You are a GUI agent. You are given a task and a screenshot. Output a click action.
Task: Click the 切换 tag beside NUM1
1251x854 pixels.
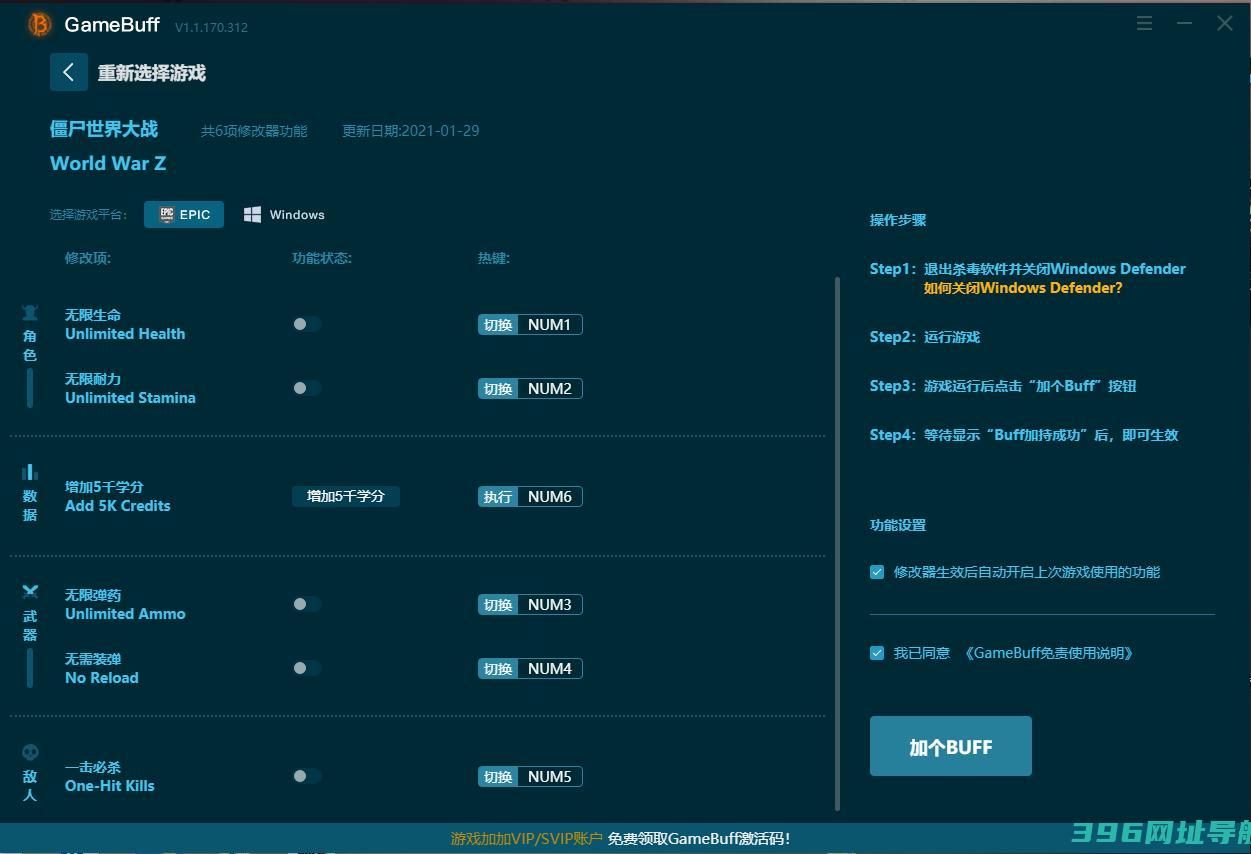coord(498,324)
